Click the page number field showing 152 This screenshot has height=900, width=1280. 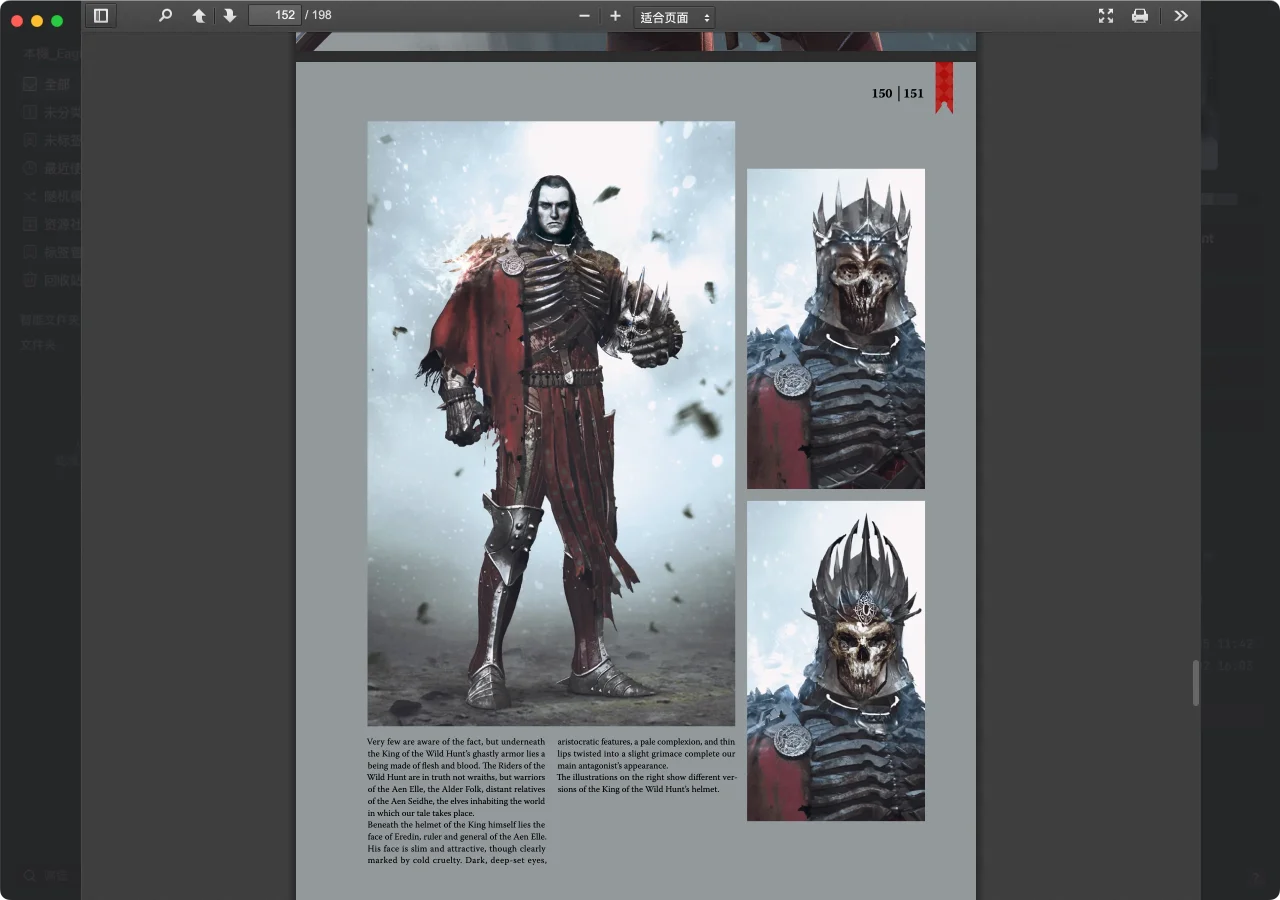click(275, 15)
